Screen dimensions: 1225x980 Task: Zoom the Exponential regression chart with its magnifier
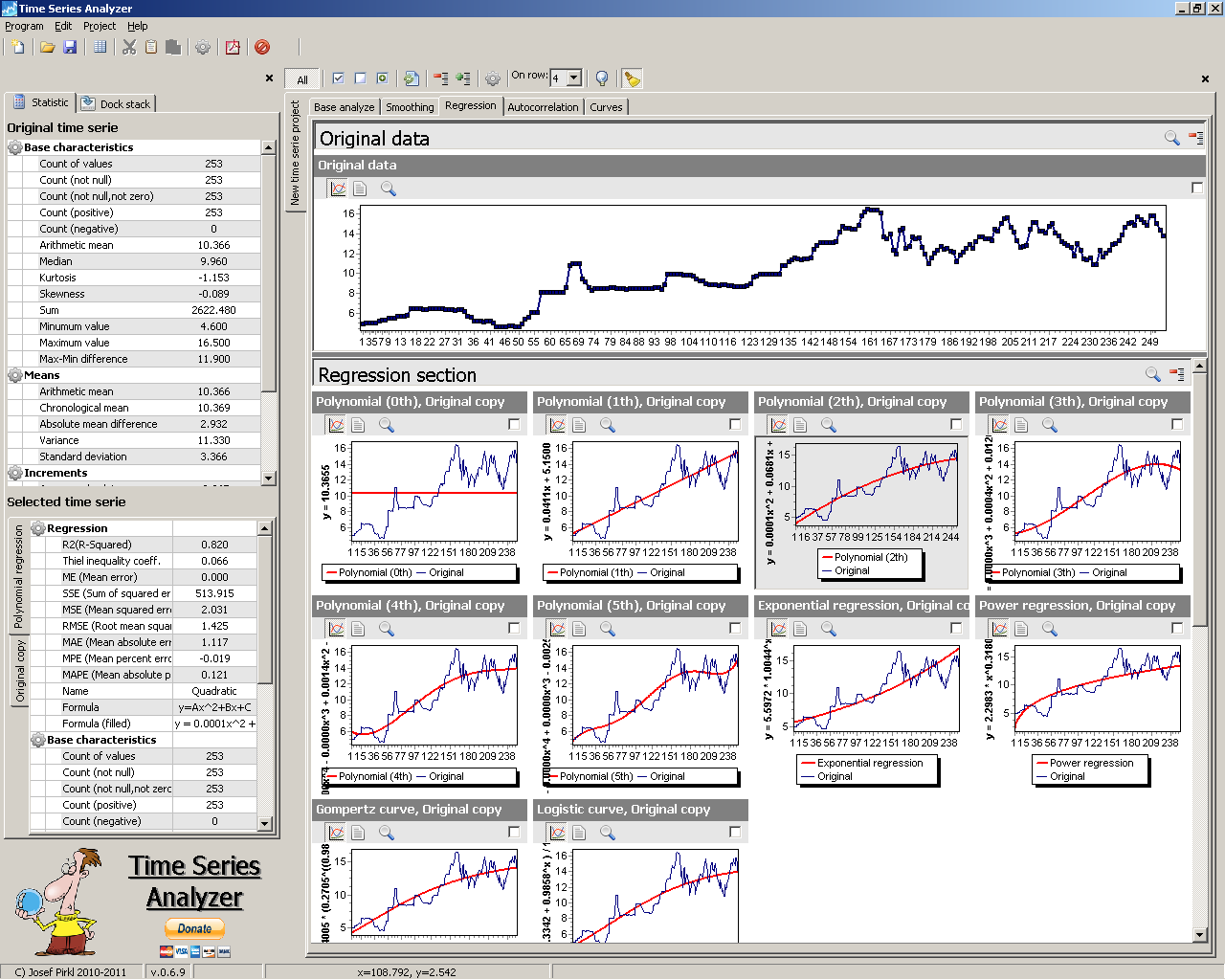[x=829, y=629]
